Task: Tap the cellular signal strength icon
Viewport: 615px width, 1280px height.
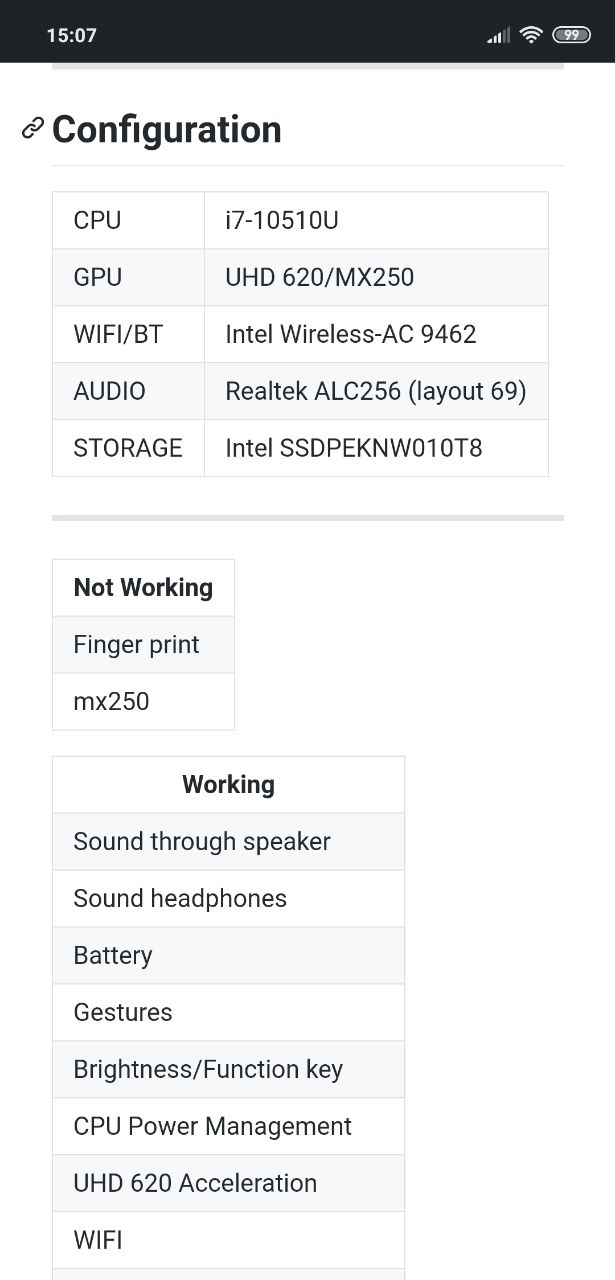Action: point(498,36)
